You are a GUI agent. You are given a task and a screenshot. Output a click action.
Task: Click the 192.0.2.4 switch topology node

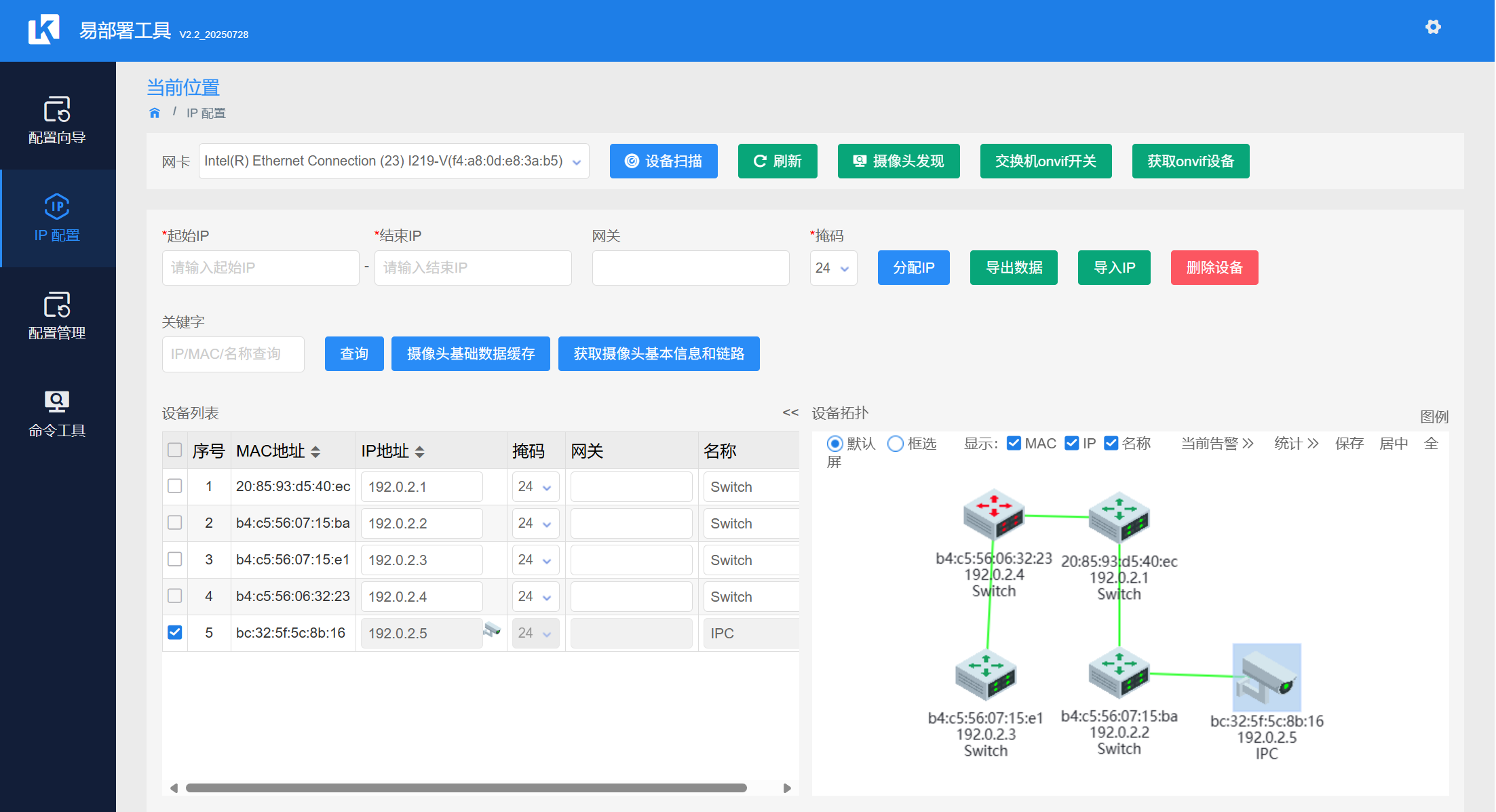click(993, 514)
